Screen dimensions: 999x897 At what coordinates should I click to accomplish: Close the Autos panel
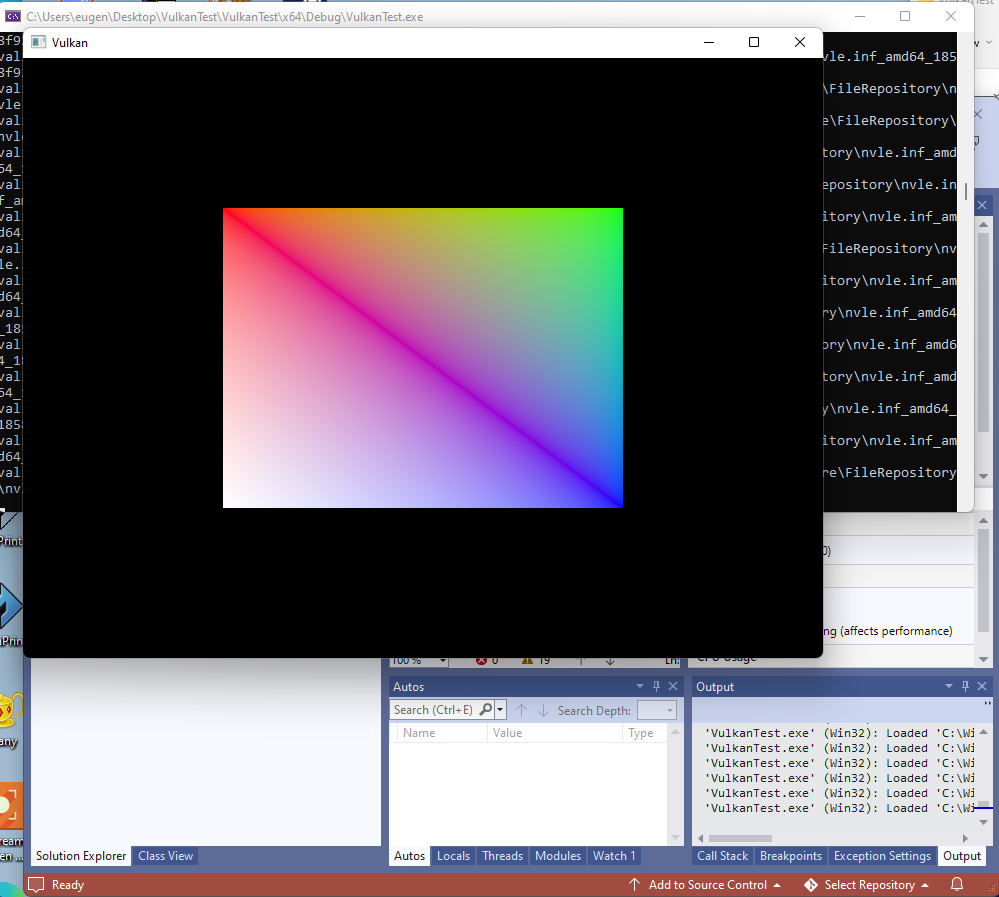(x=672, y=686)
